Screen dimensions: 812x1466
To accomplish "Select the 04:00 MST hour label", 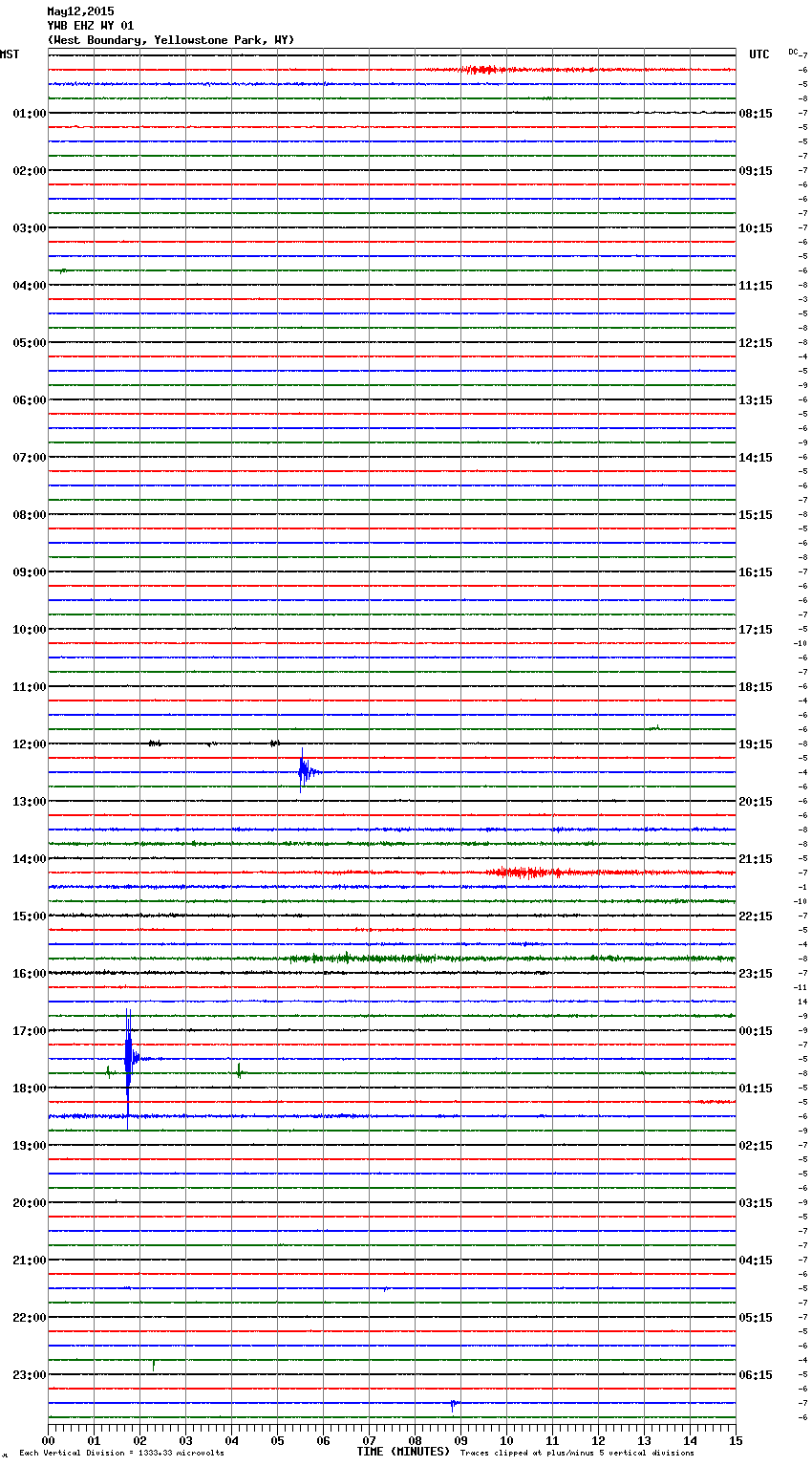I will [x=29, y=286].
